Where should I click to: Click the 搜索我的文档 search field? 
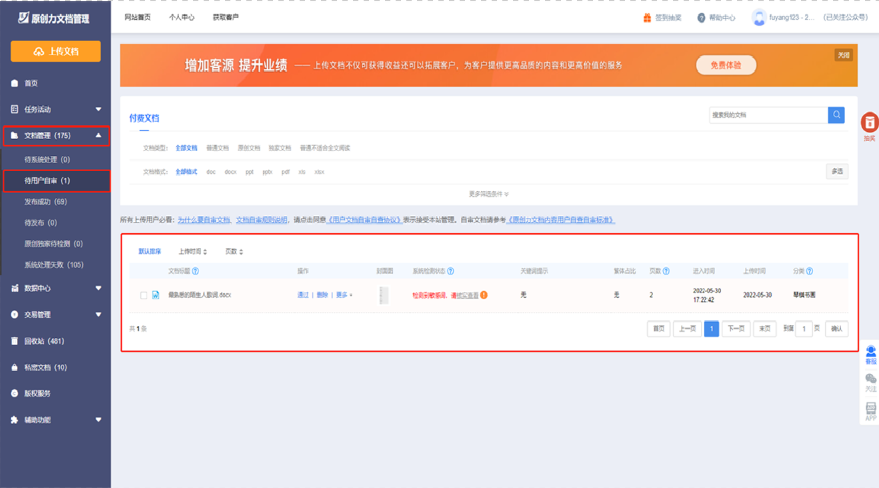tap(767, 115)
